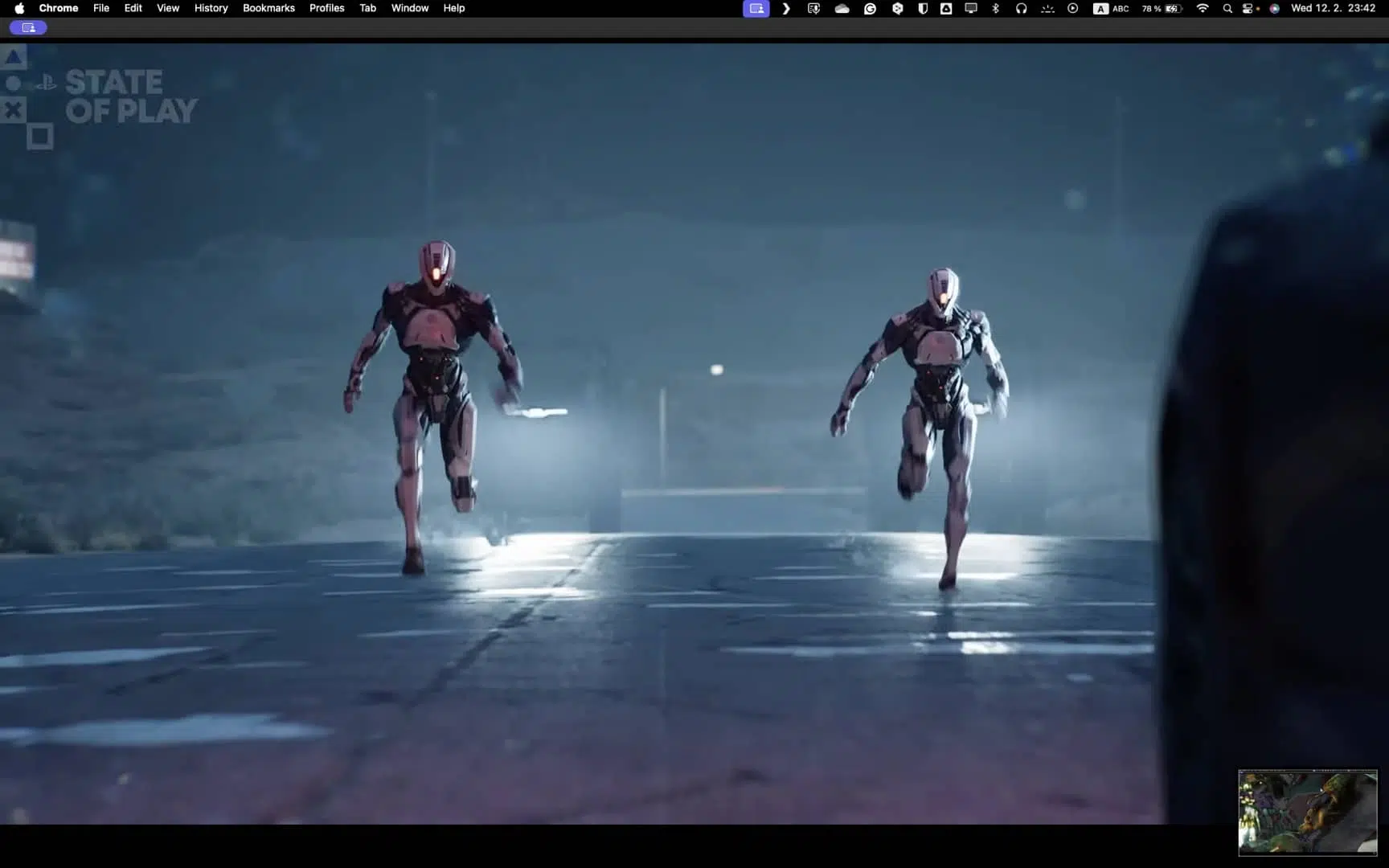Open the Tab menu
This screenshot has height=868, width=1389.
367,8
